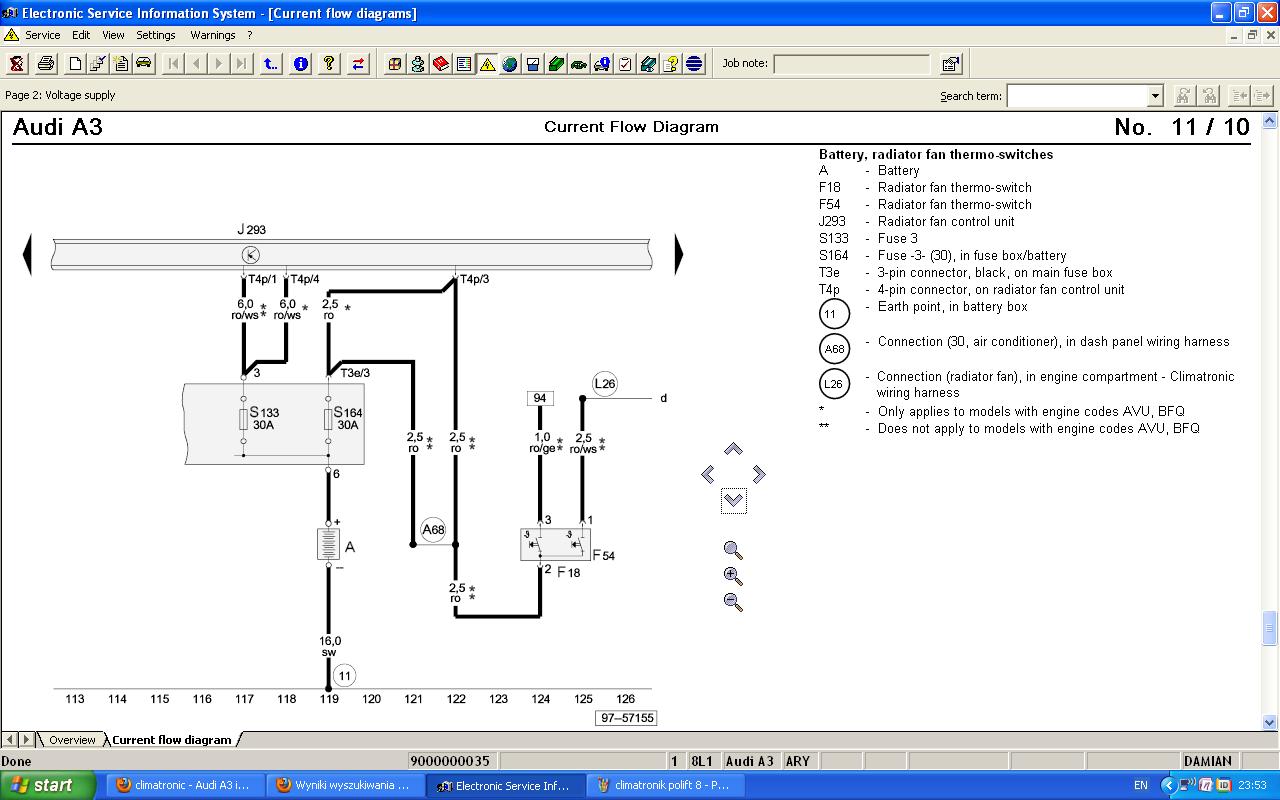The height and width of the screenshot is (800, 1280).
Task: Click the zoom in magnifier icon
Action: [733, 576]
